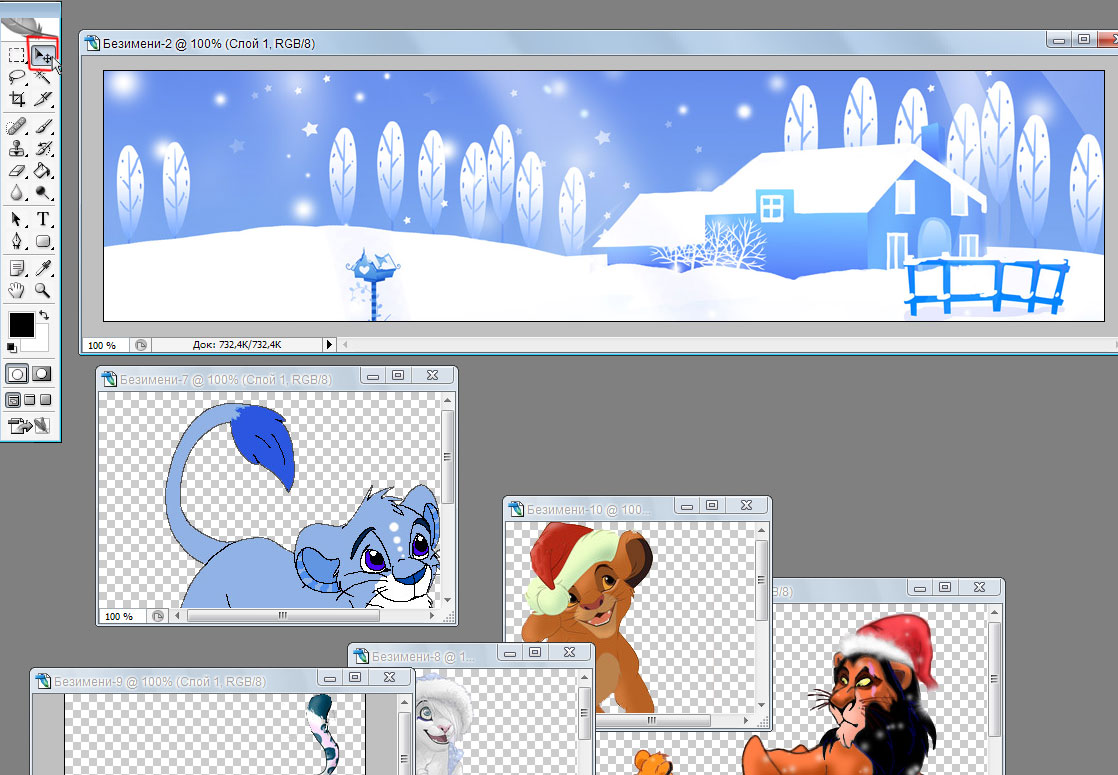Click scroll-up arrow in Безимени-10 window
The height and width of the screenshot is (775, 1118).
[761, 530]
